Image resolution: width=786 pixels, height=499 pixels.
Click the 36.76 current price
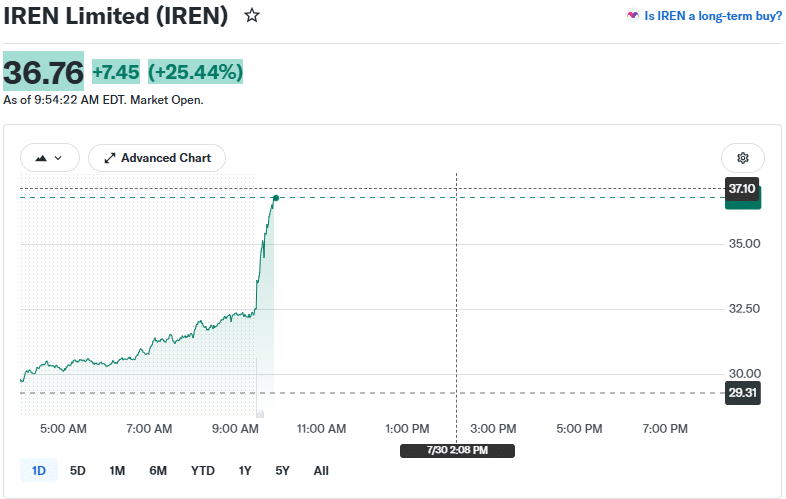[44, 72]
